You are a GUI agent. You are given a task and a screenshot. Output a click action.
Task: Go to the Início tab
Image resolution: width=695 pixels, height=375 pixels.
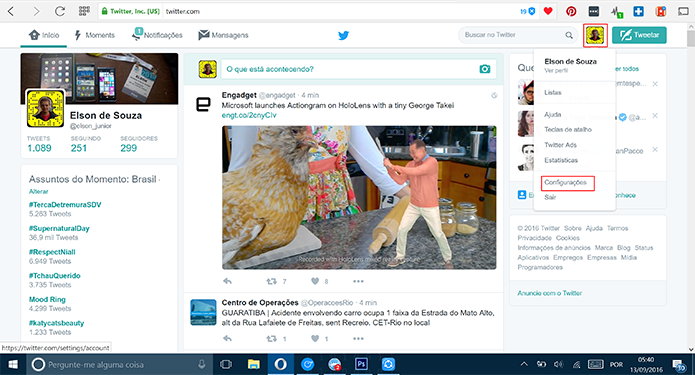click(44, 35)
